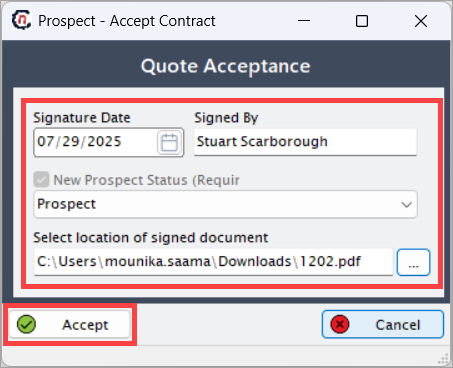Expand status list using the chevron arrow
Image resolution: width=453 pixels, height=368 pixels.
406,204
